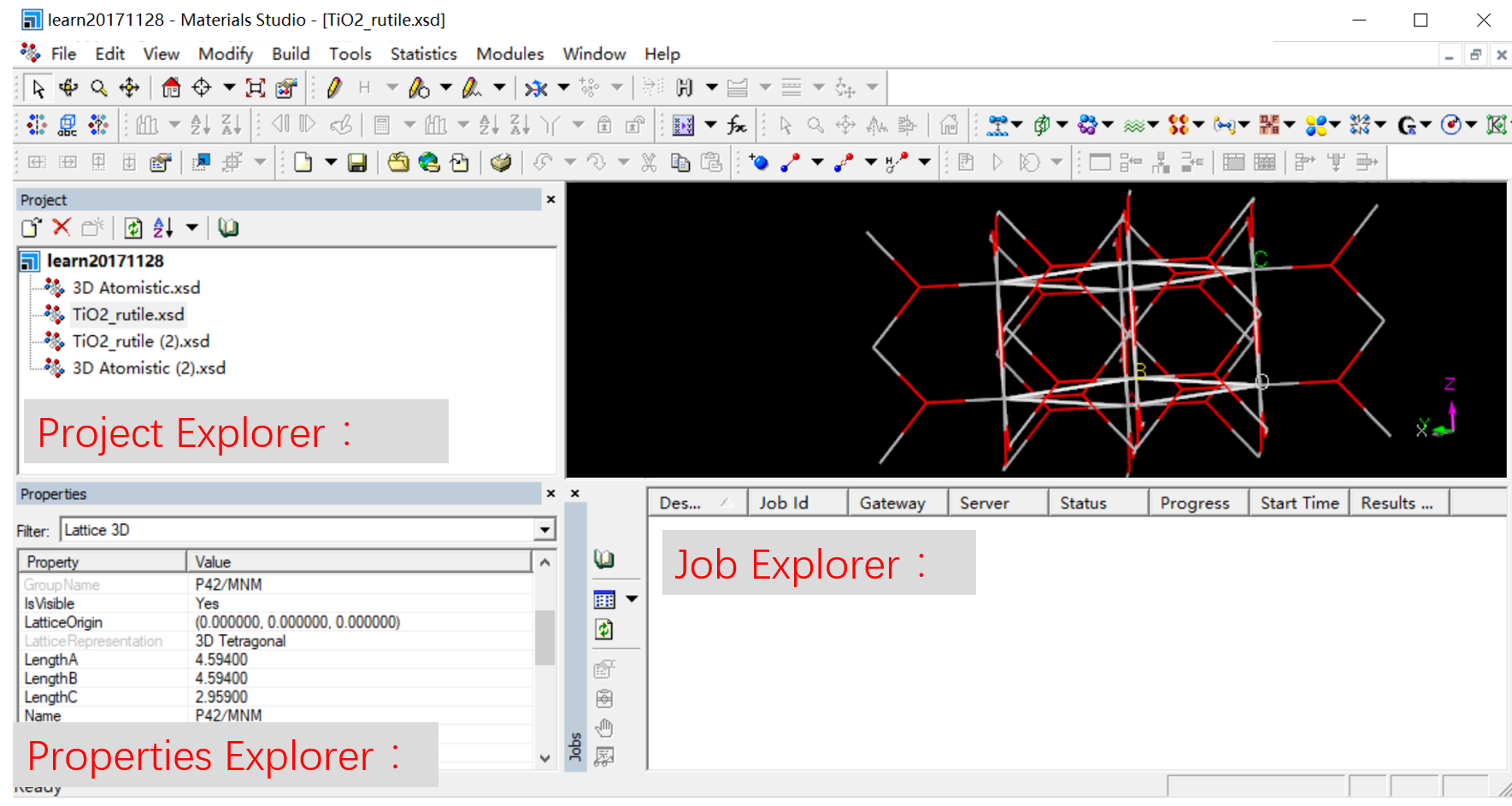Click the Property column header
Viewport: 1512px width, 806px height.
pos(102,562)
